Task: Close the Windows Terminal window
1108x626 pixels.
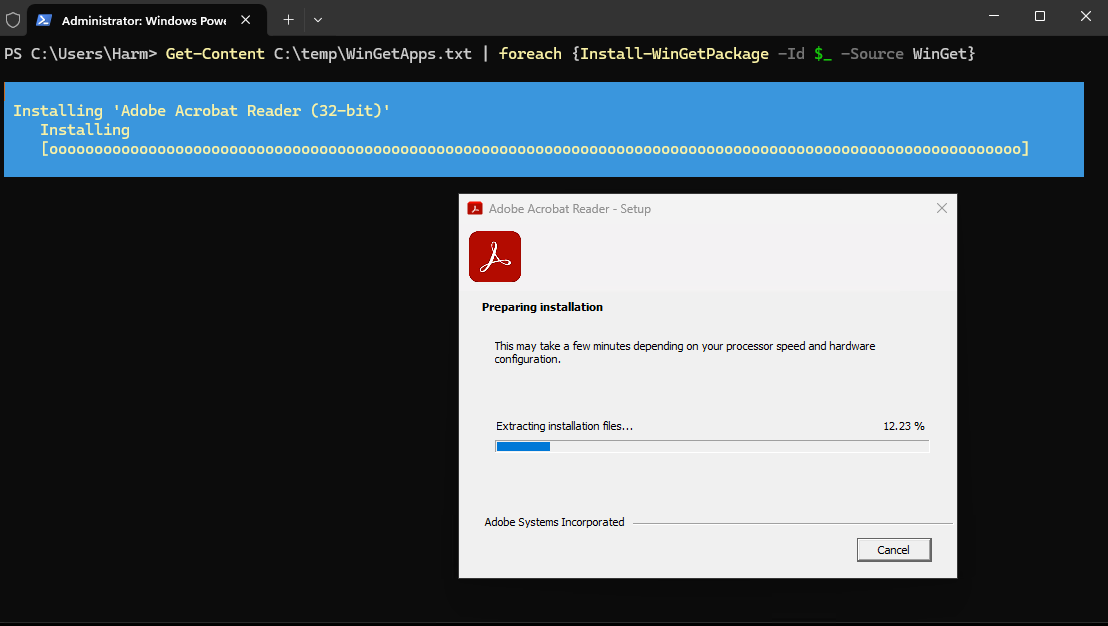Action: point(1085,16)
